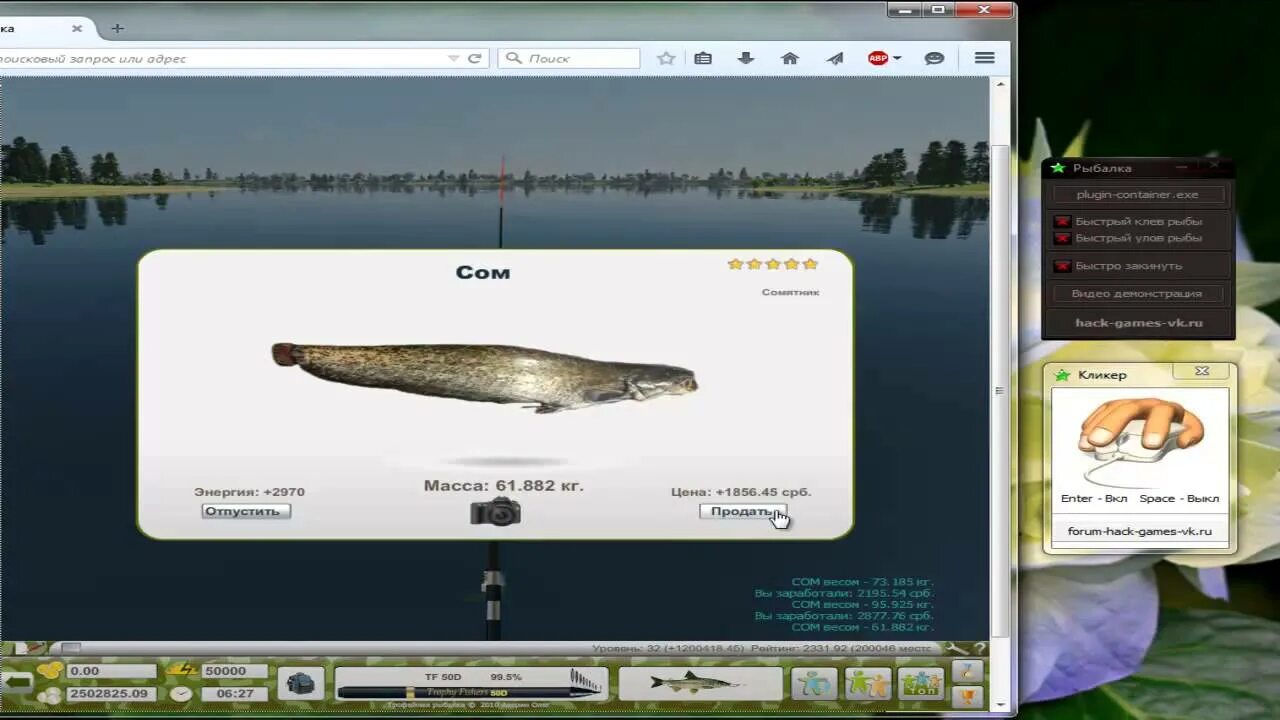The width and height of the screenshot is (1280, 720).
Task: Open the single friend icon in game bar
Action: click(814, 684)
